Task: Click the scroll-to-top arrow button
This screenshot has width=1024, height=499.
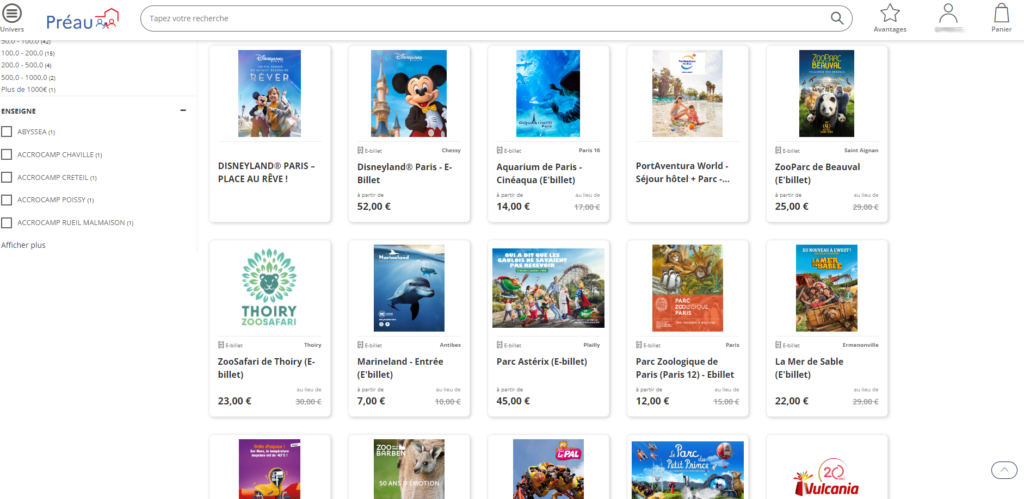Action: [x=1004, y=470]
